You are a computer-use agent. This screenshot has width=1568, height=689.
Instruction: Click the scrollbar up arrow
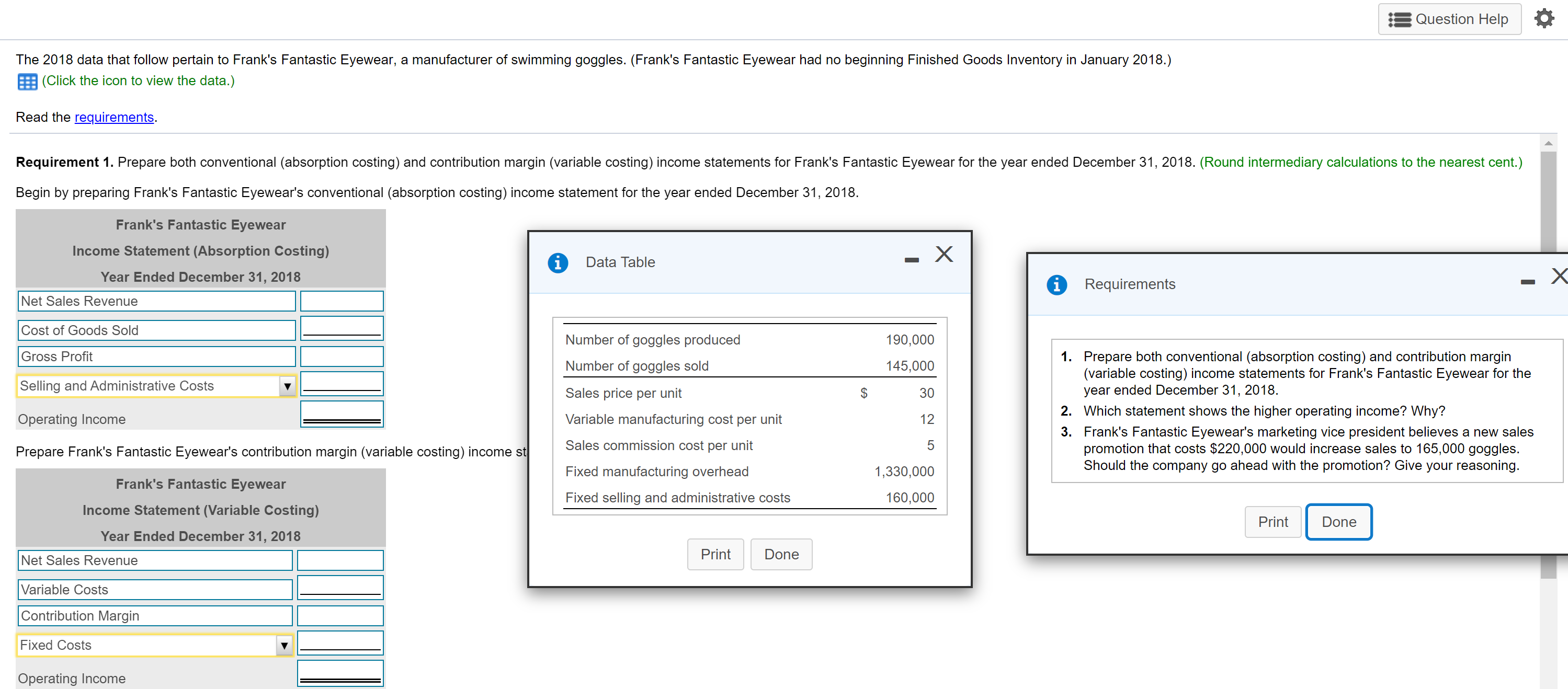(x=1549, y=144)
